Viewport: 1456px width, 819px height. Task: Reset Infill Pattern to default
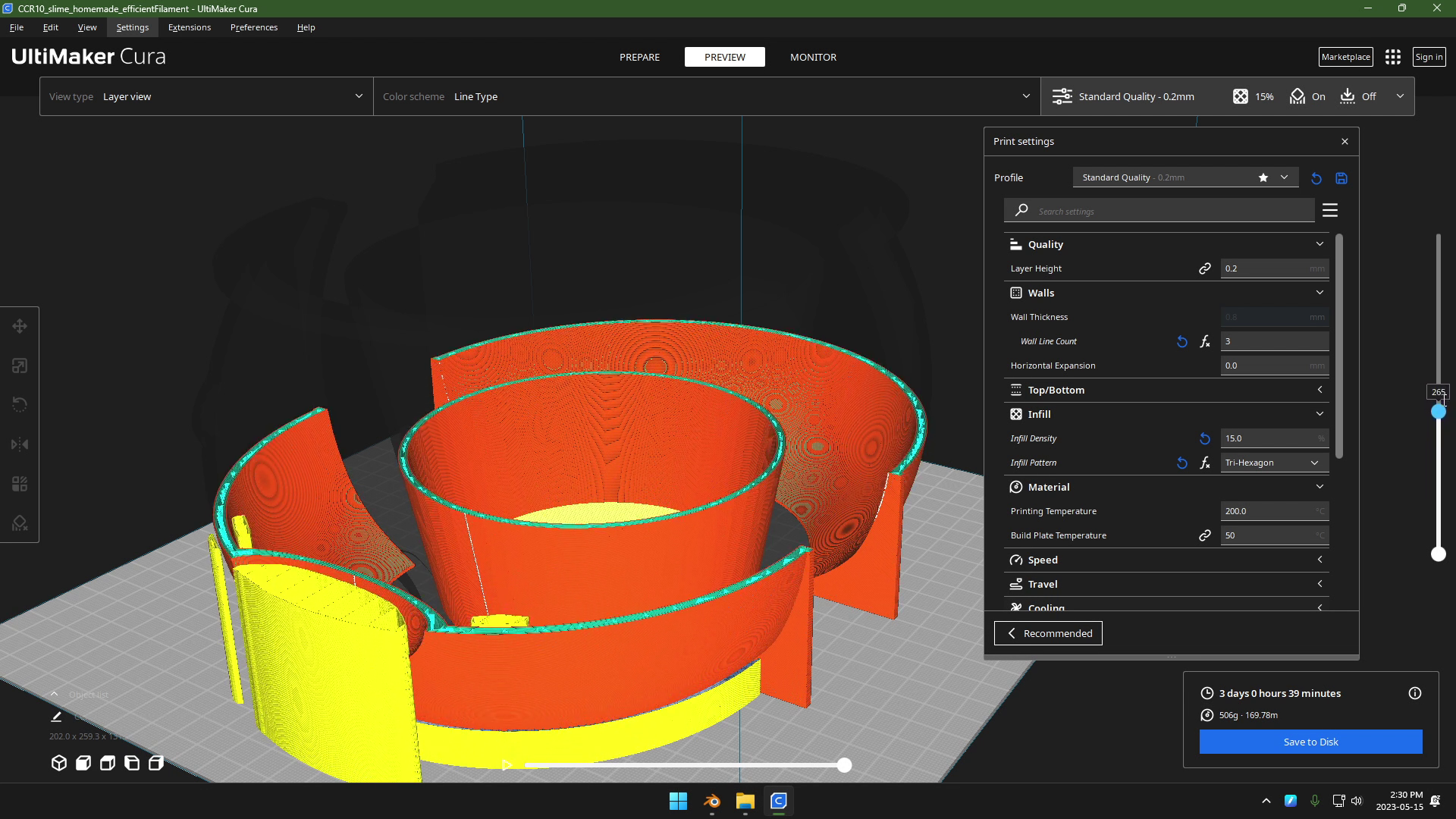click(x=1182, y=463)
